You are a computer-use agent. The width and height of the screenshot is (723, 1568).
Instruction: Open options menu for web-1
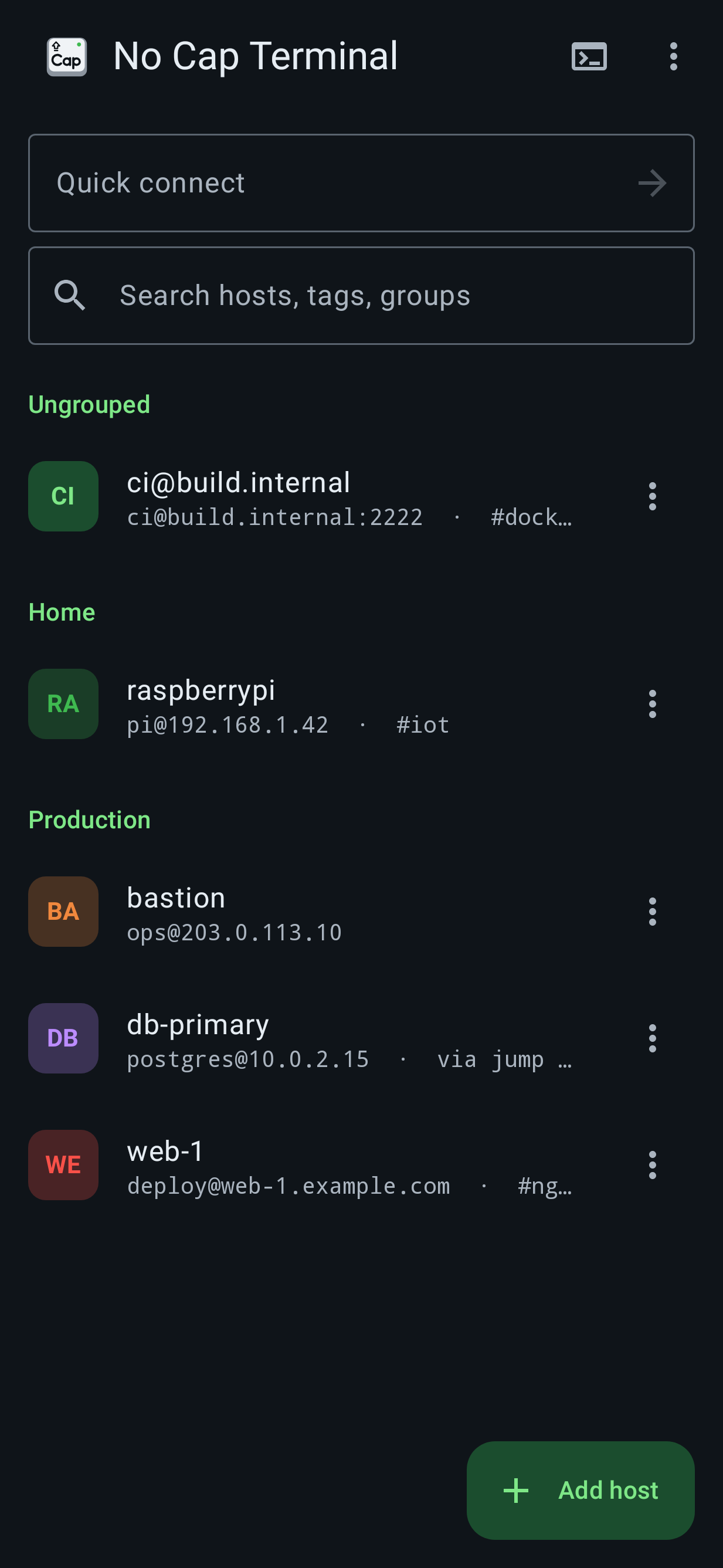[652, 1164]
